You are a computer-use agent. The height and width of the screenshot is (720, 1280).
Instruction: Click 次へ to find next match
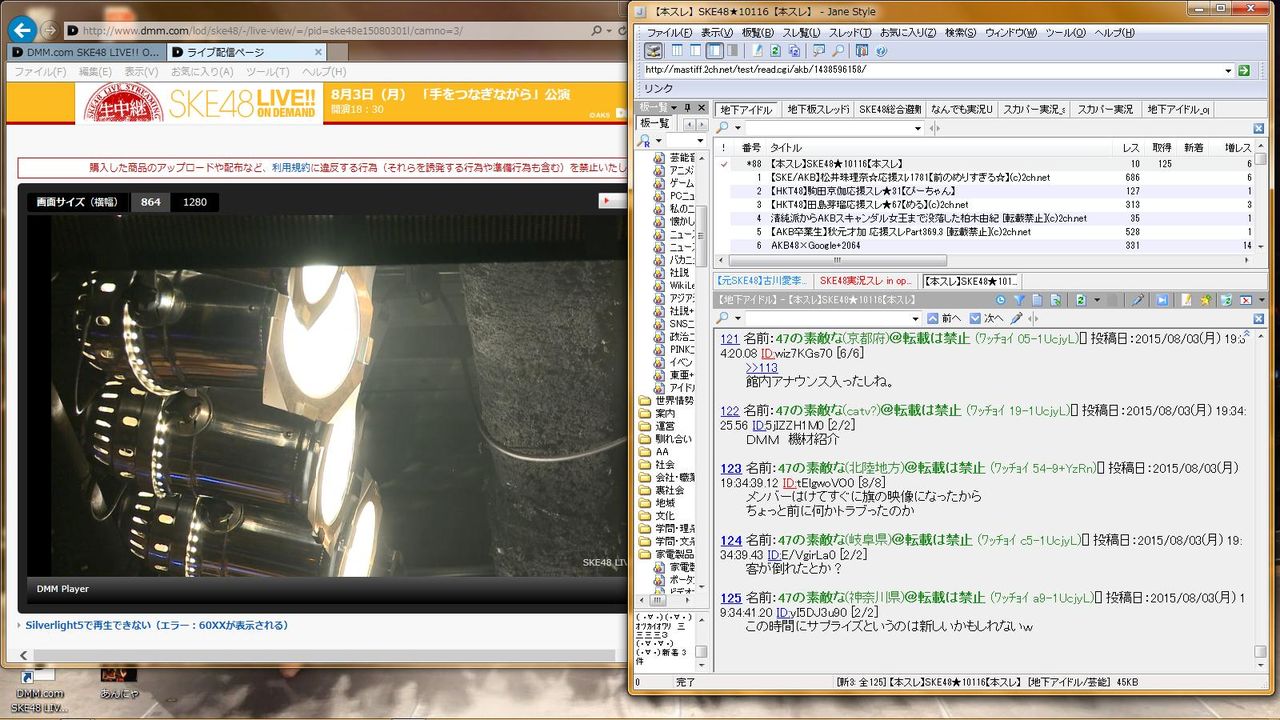pyautogui.click(x=986, y=318)
